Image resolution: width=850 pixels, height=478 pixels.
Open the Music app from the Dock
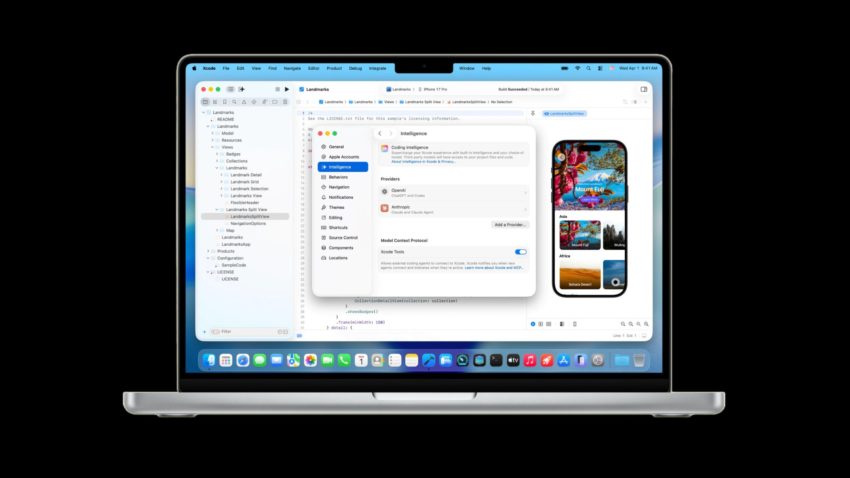[530, 360]
